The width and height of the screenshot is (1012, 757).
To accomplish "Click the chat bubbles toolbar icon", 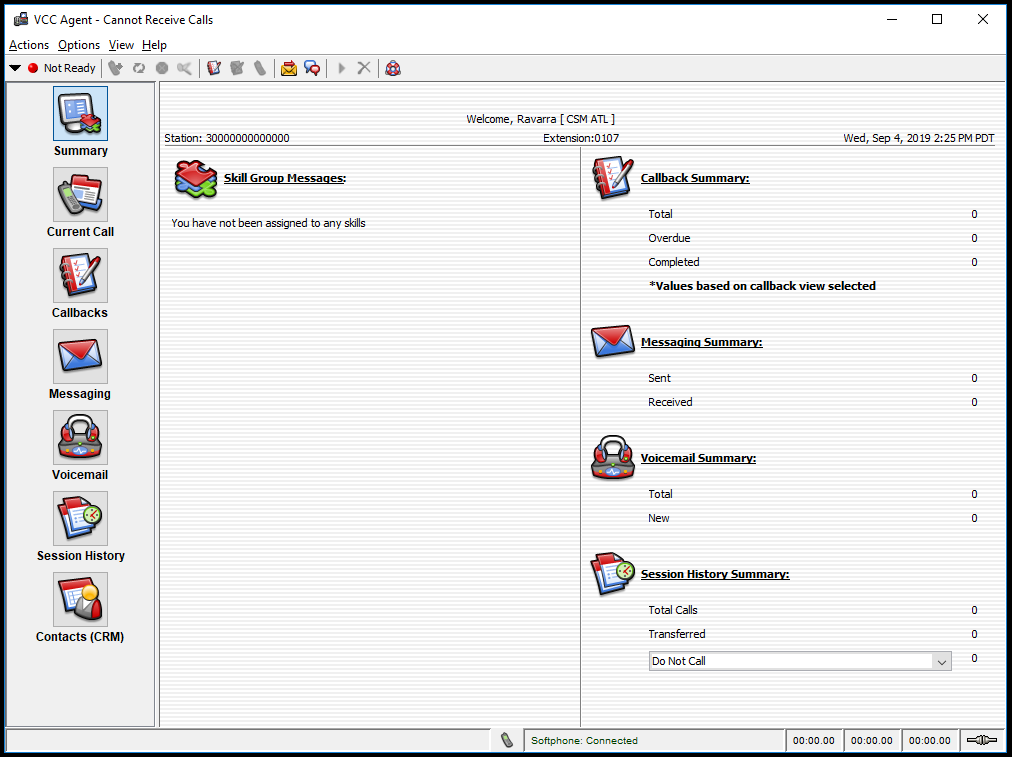I will pos(312,68).
